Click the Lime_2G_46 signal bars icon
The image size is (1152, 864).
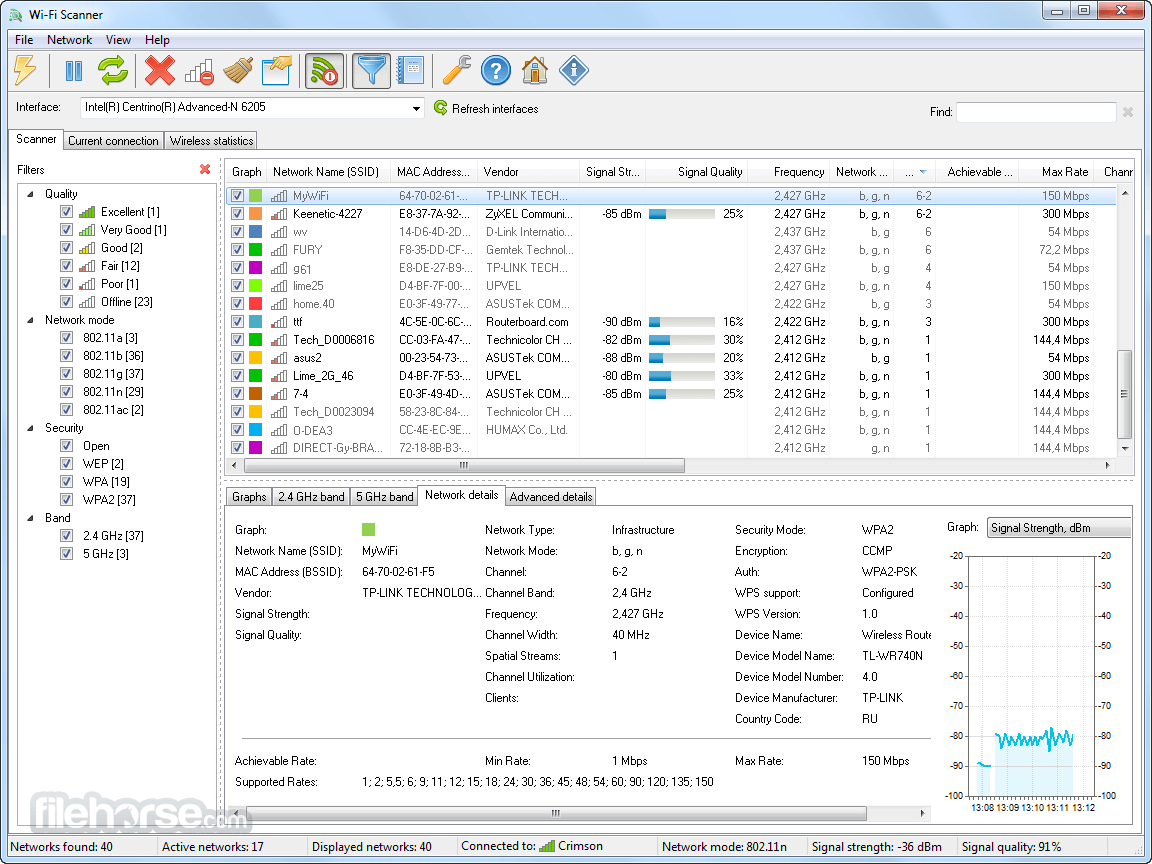click(x=278, y=376)
